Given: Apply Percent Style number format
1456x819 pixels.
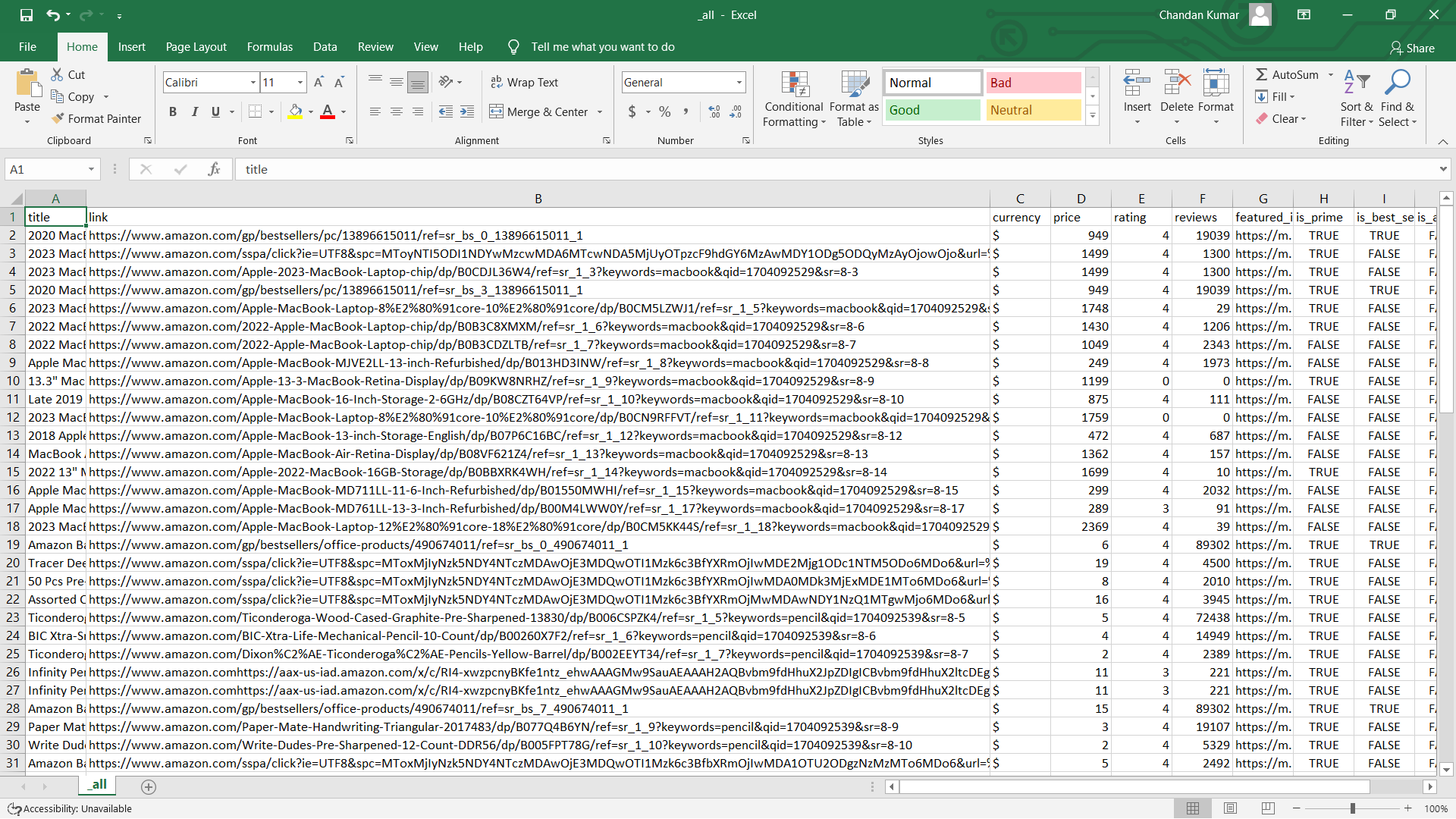Looking at the screenshot, I should (665, 111).
